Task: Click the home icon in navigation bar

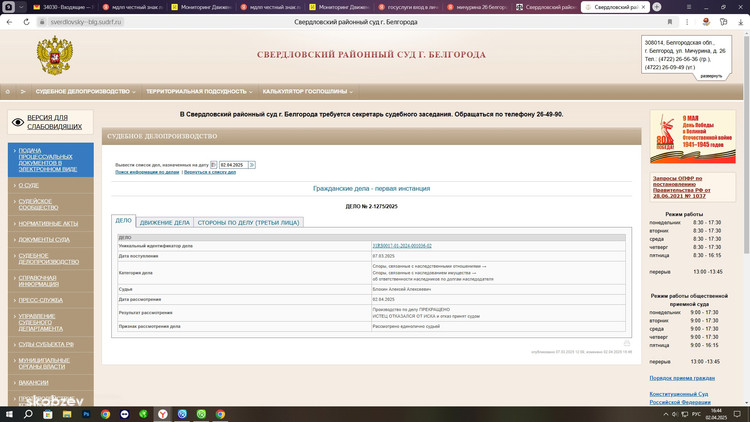Action: click(8, 91)
